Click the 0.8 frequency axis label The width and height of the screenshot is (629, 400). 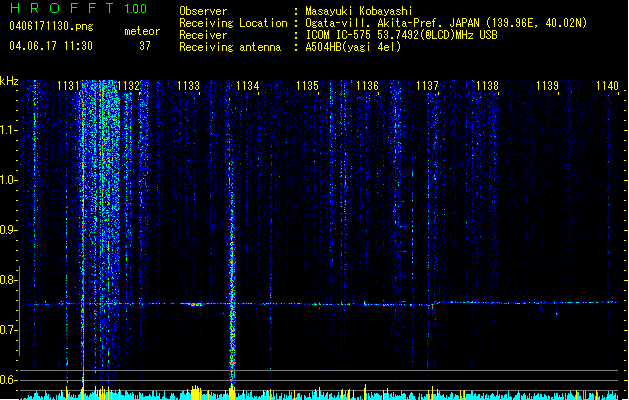(9, 280)
